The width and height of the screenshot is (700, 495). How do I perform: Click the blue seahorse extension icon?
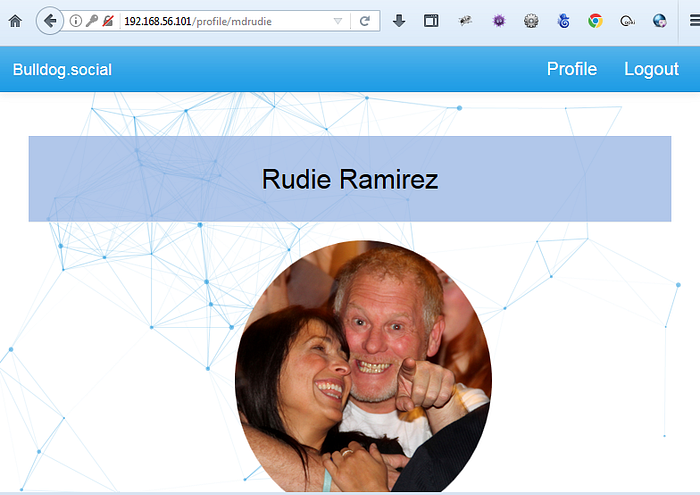pos(563,21)
